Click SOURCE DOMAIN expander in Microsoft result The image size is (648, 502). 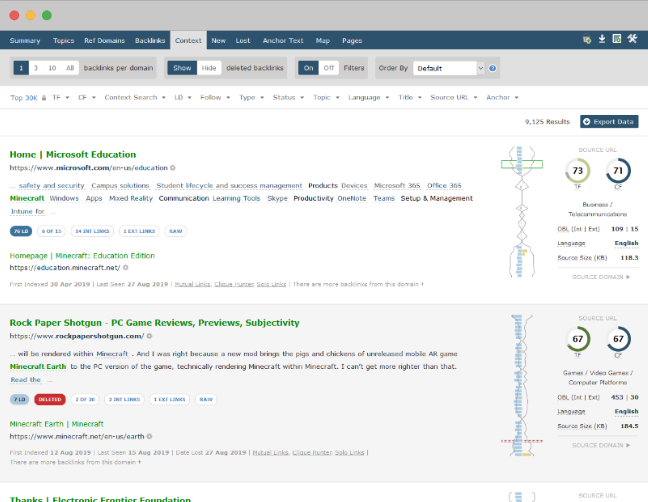click(x=601, y=277)
